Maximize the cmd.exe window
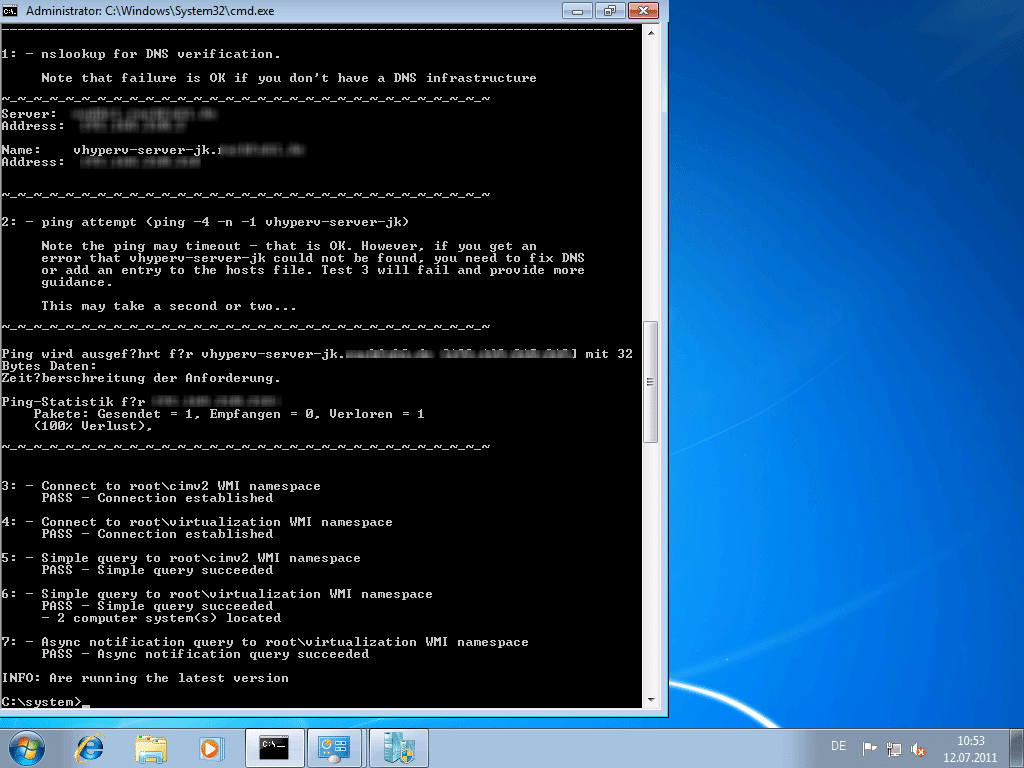The height and width of the screenshot is (768, 1024). pyautogui.click(x=609, y=10)
